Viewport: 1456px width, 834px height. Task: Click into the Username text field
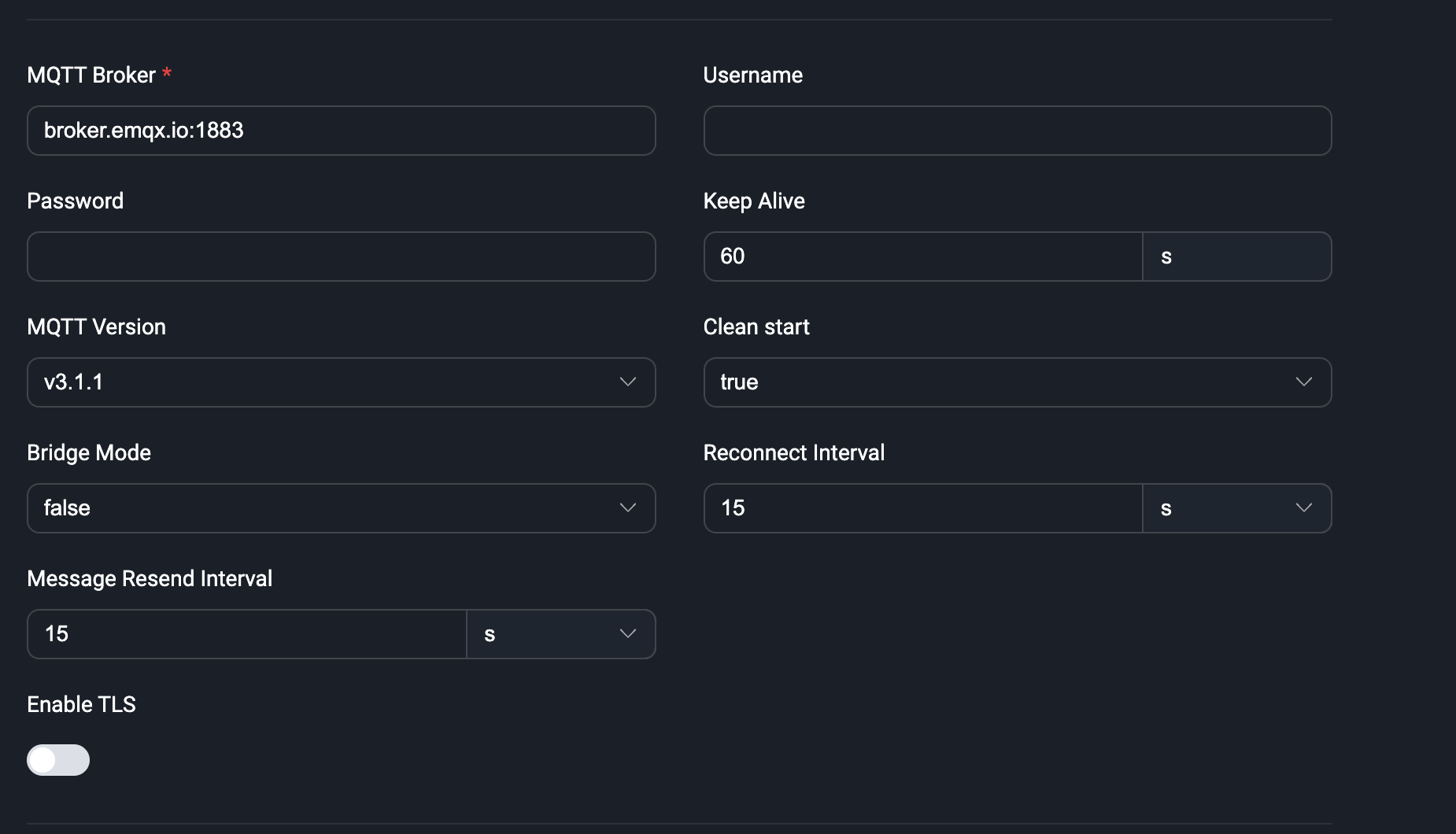pos(1017,131)
